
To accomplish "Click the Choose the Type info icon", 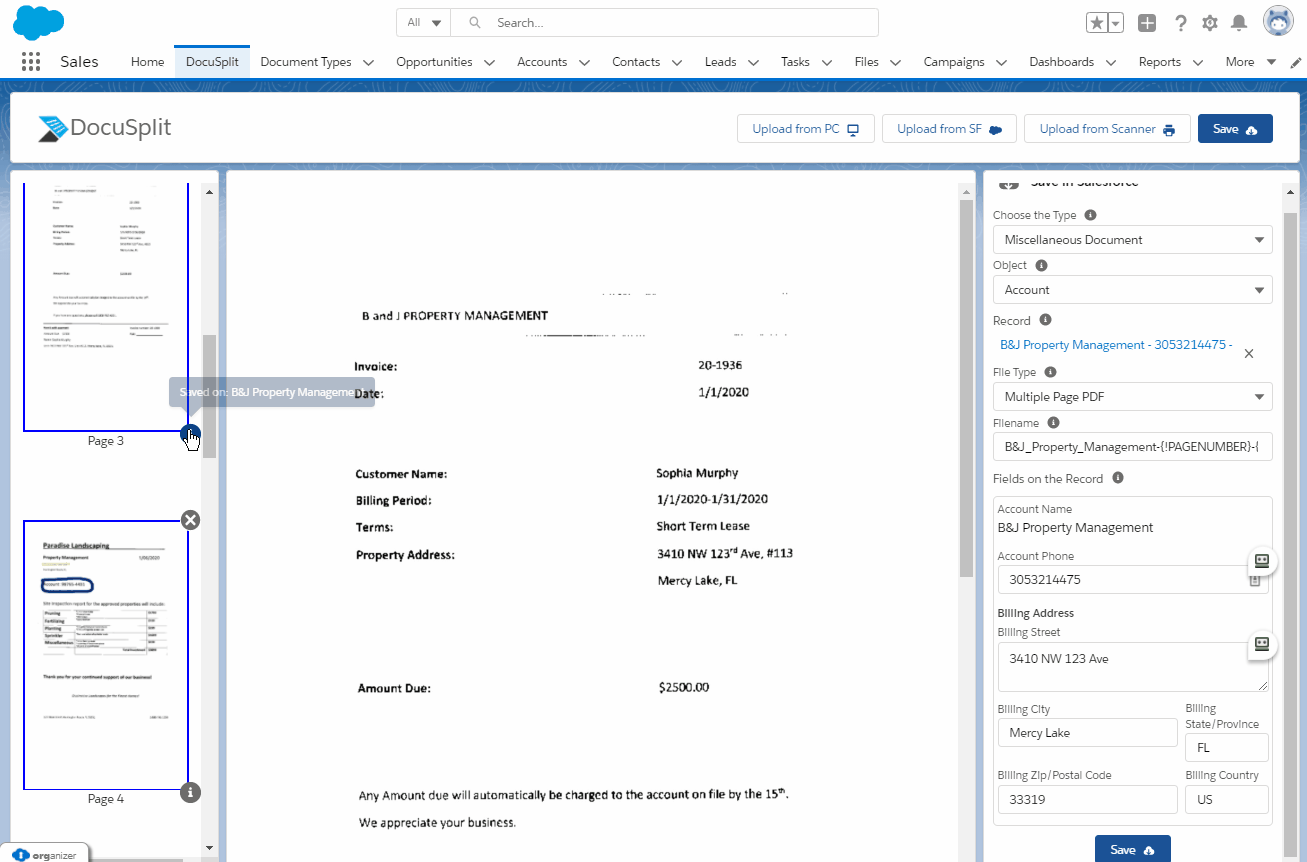I will pos(1090,215).
